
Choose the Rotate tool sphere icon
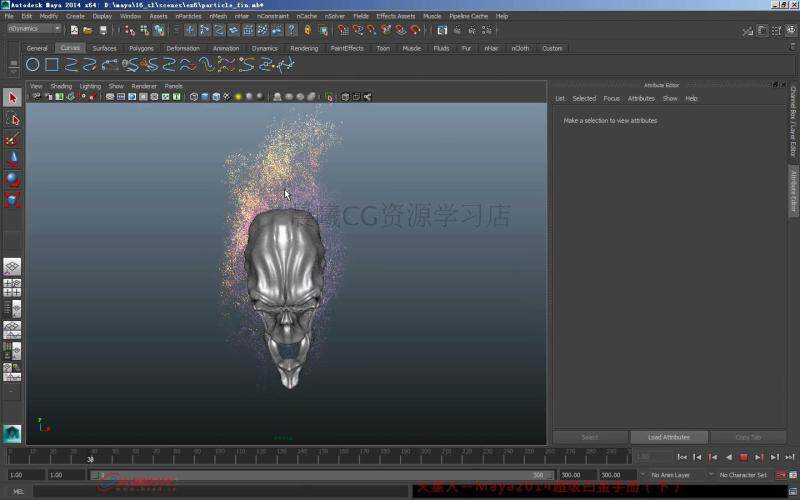12,180
